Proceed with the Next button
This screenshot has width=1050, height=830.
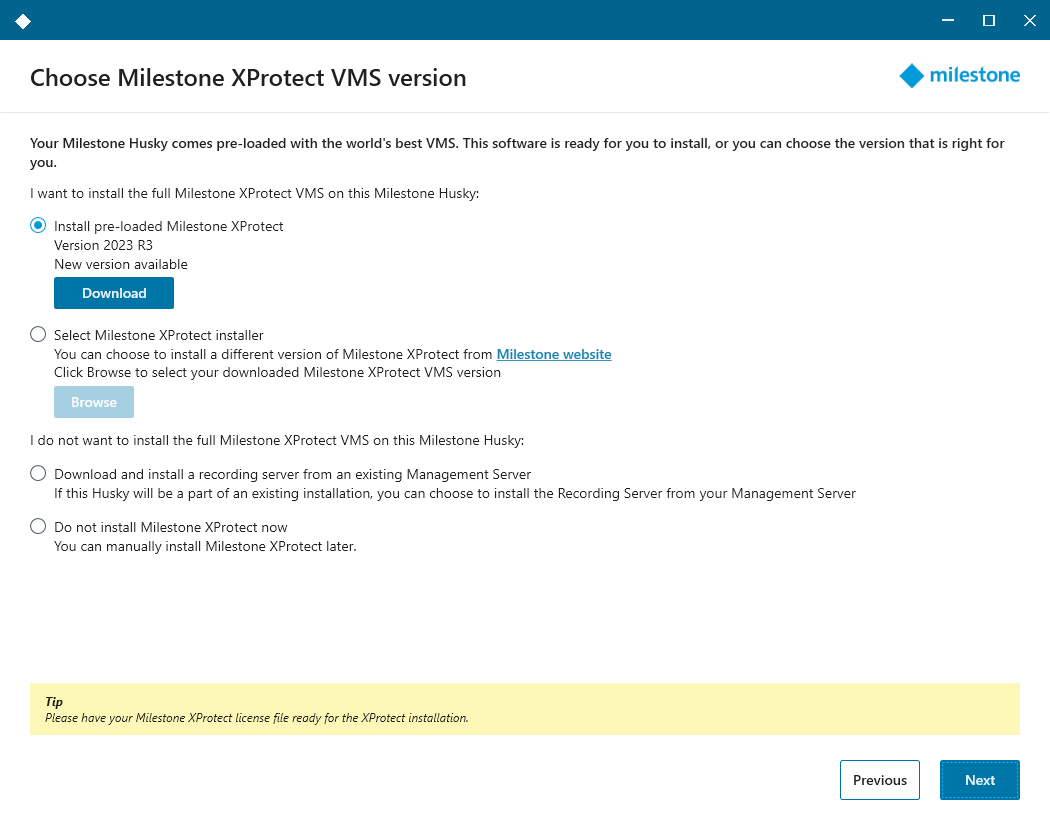coord(980,780)
